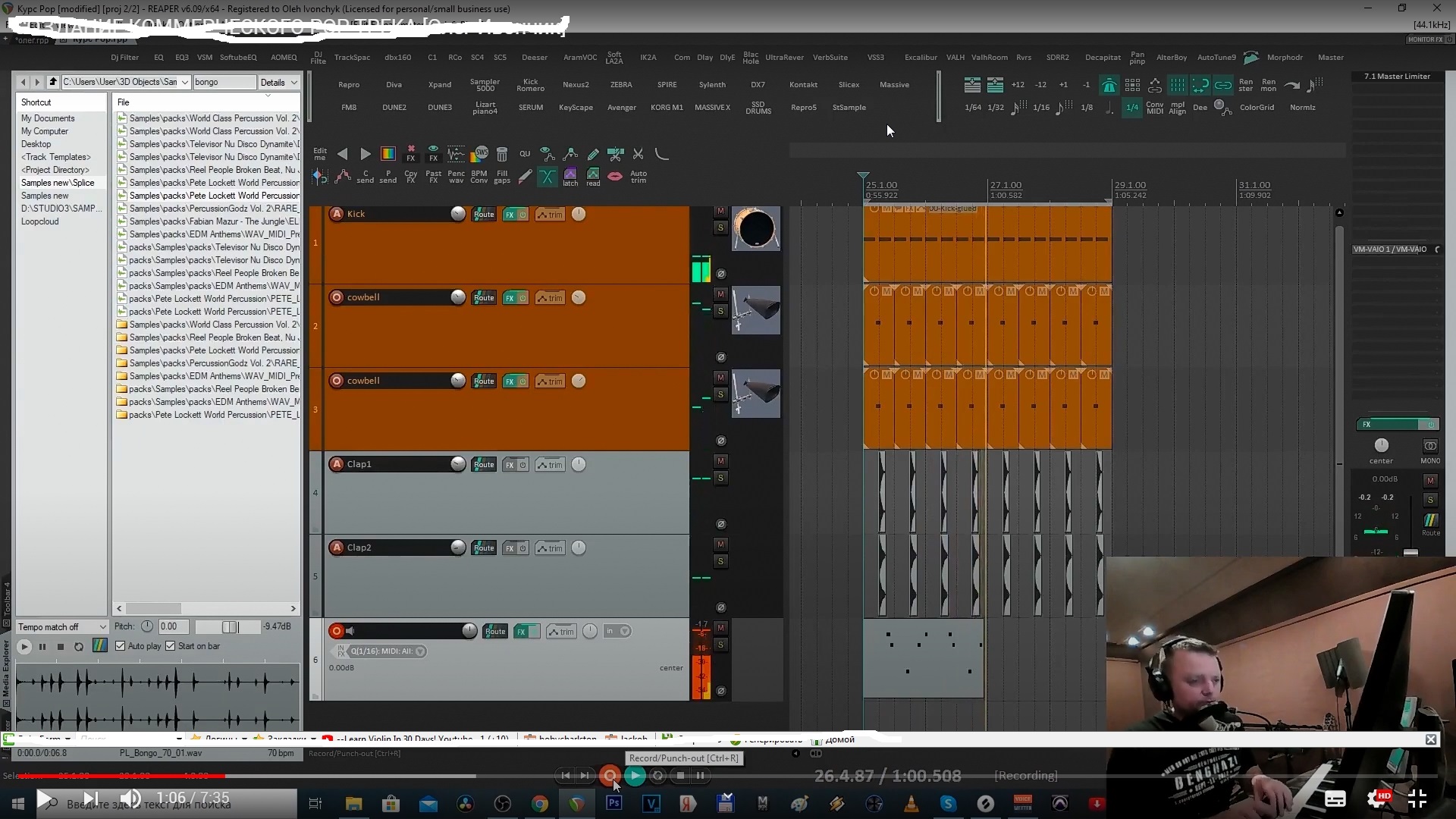Select Samples new shortcut in list
Image resolution: width=1456 pixels, height=819 pixels.
coord(45,196)
